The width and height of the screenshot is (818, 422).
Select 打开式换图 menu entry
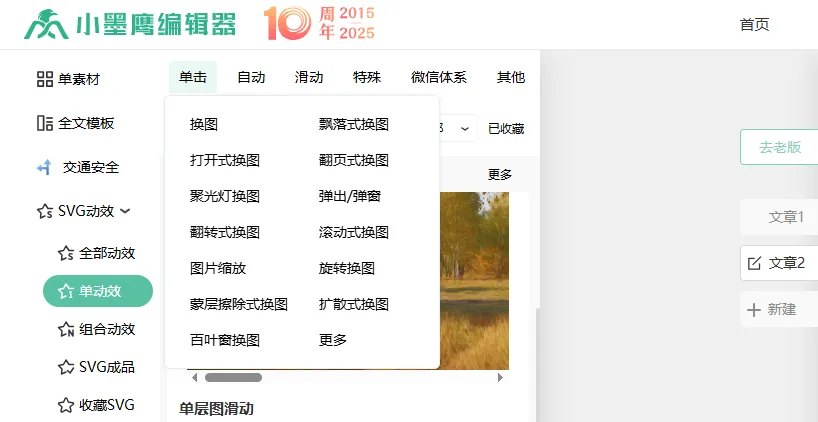click(x=225, y=160)
